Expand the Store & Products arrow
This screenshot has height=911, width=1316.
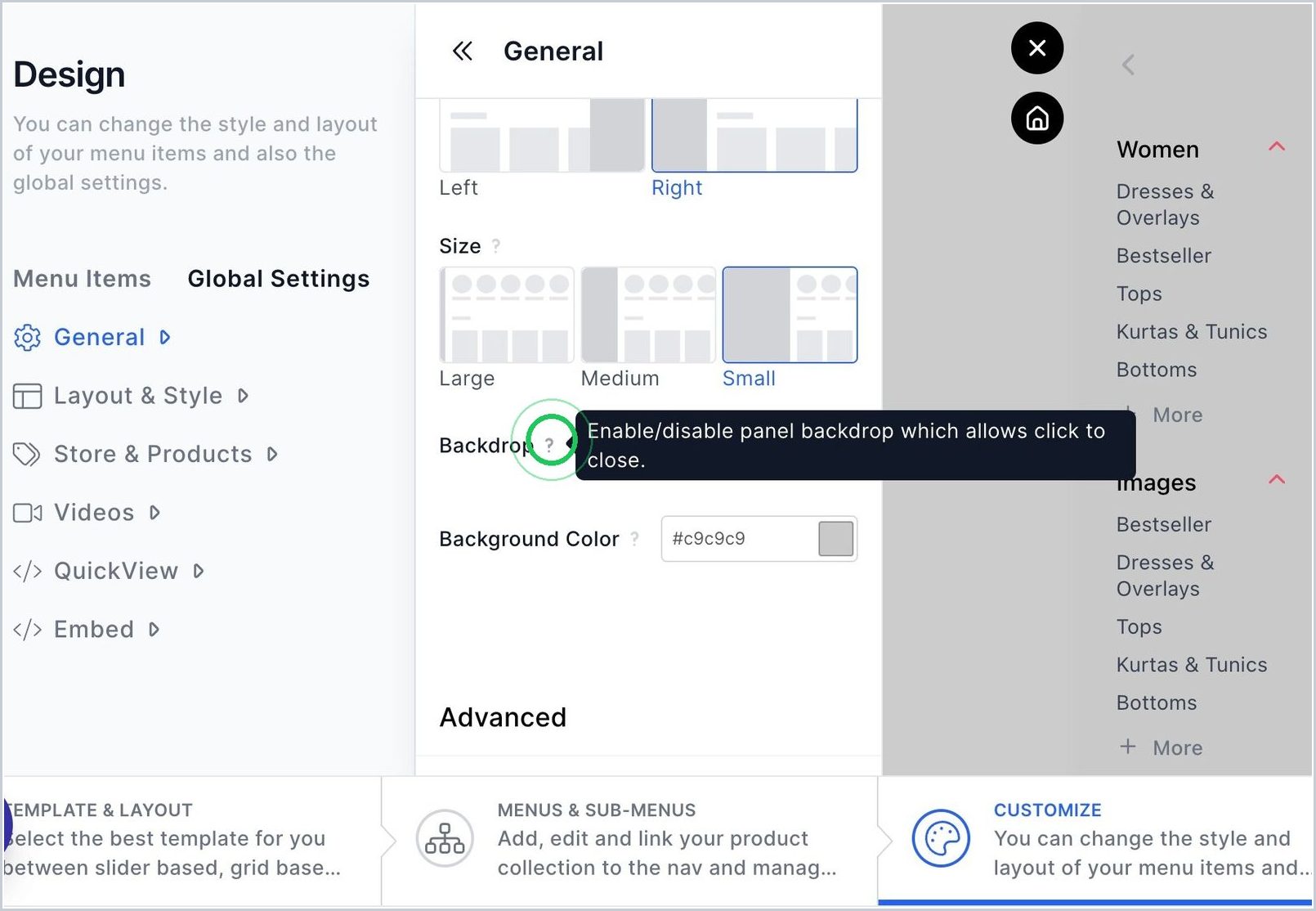272,454
